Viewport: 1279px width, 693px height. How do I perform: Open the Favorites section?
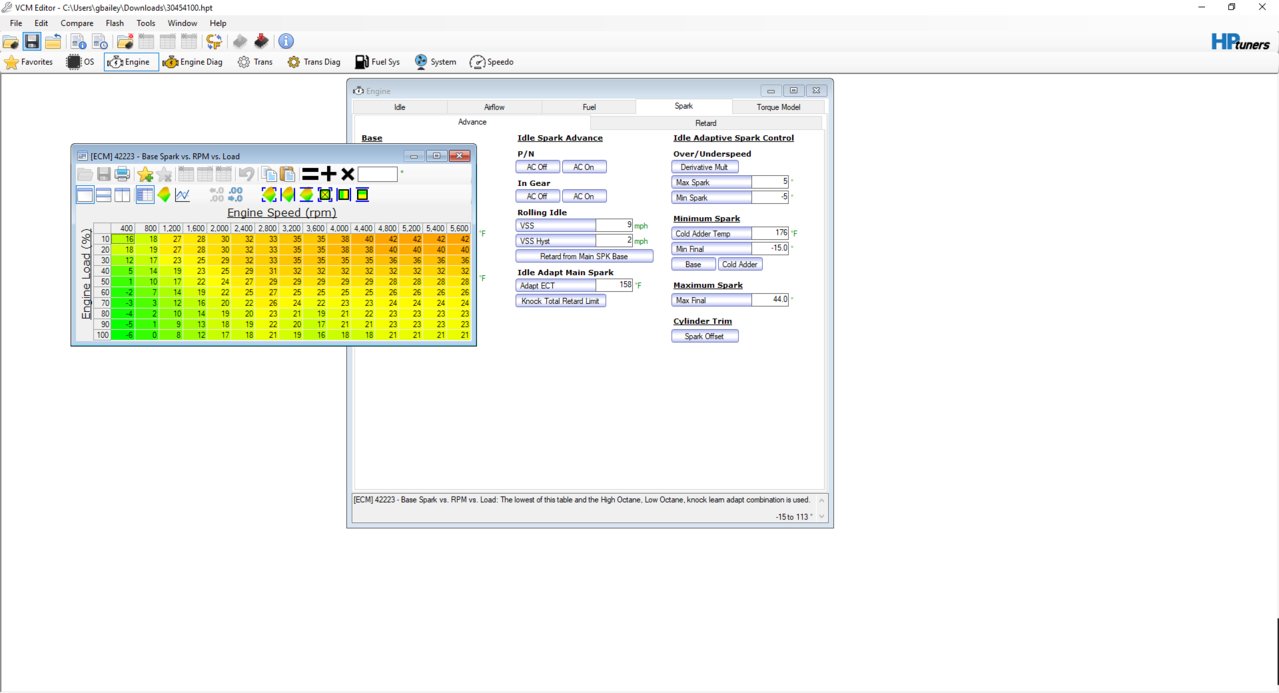point(29,62)
